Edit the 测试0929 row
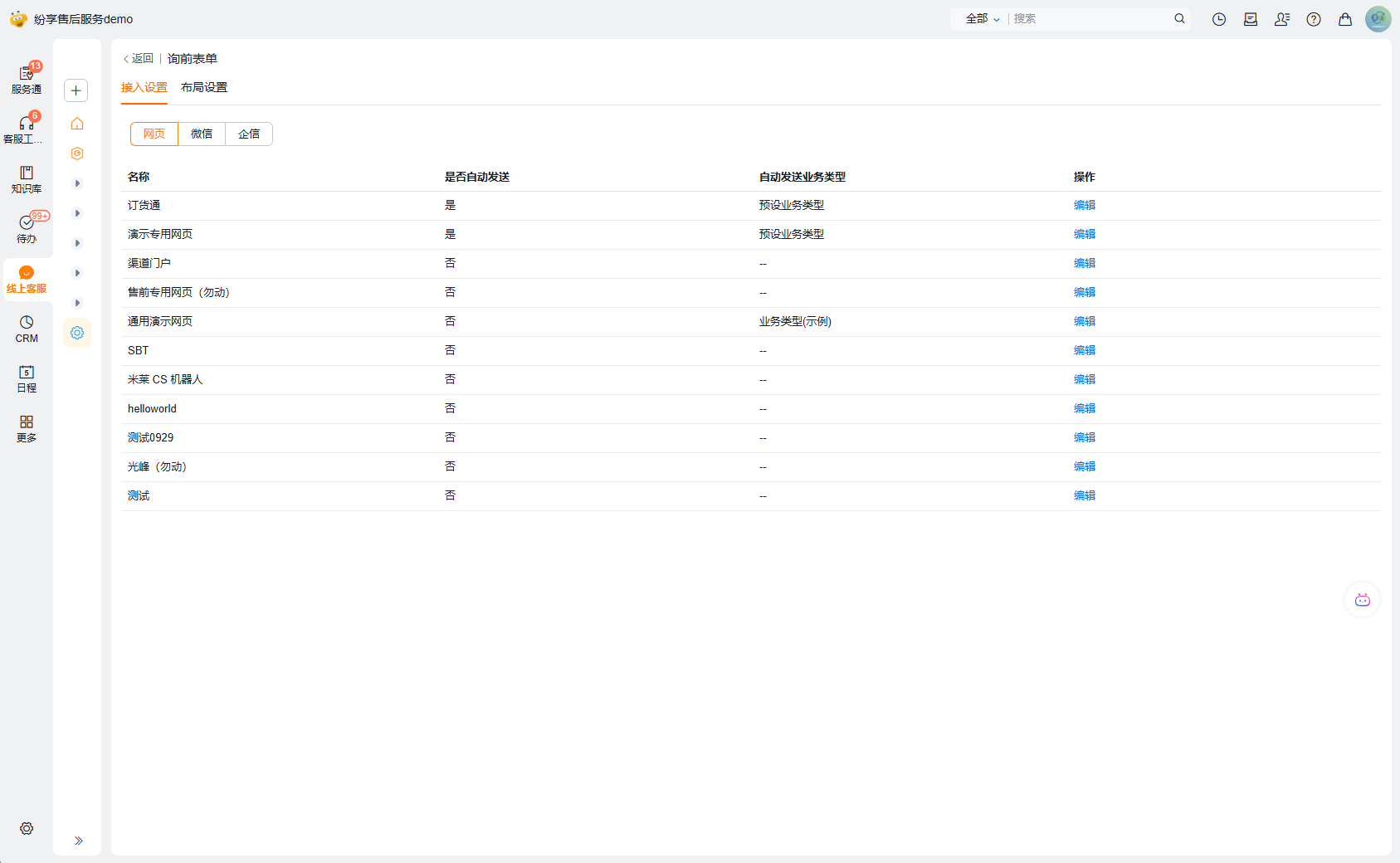Viewport: 1400px width, 863px height. pos(1085,438)
